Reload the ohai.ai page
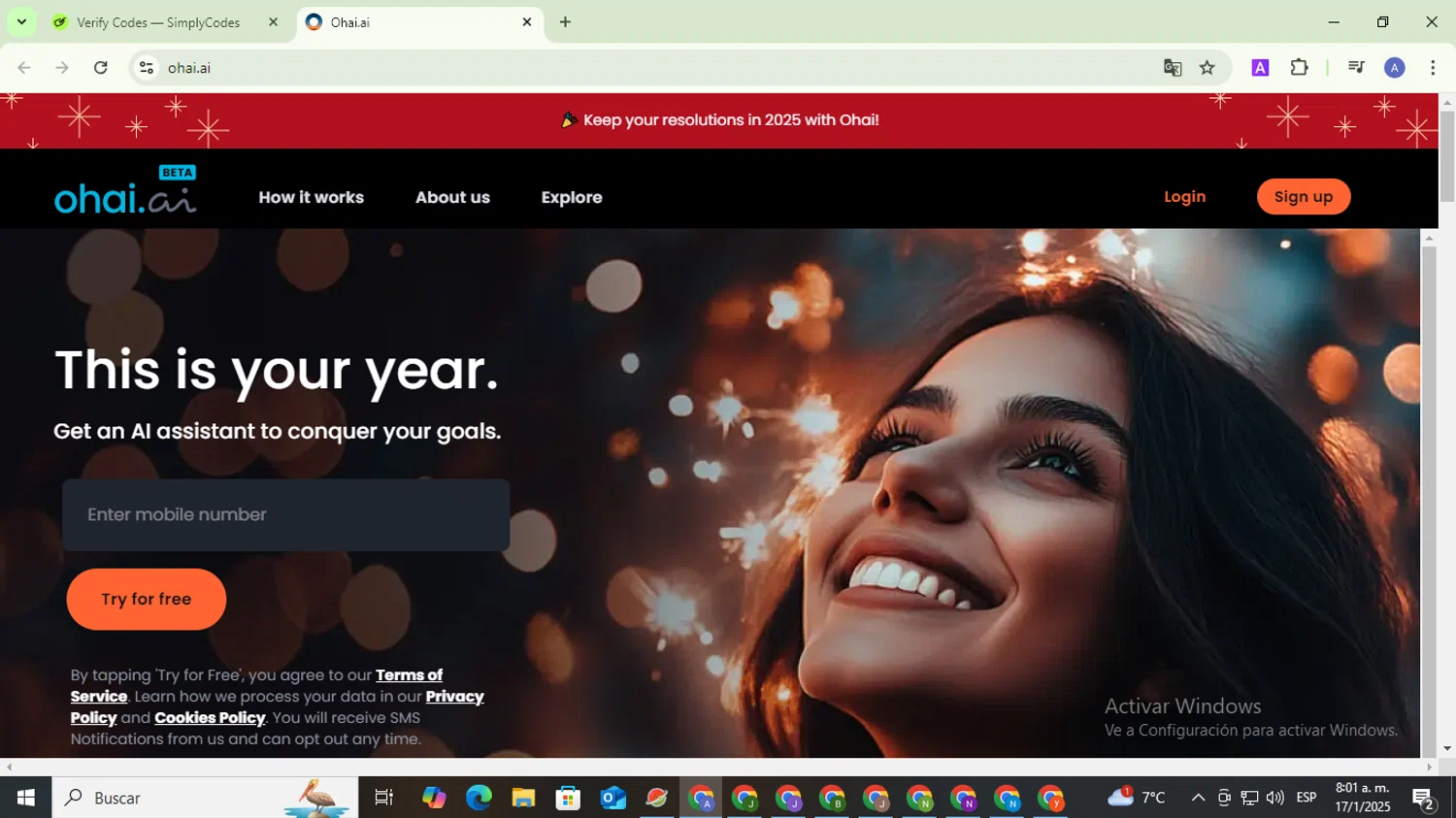 (101, 68)
